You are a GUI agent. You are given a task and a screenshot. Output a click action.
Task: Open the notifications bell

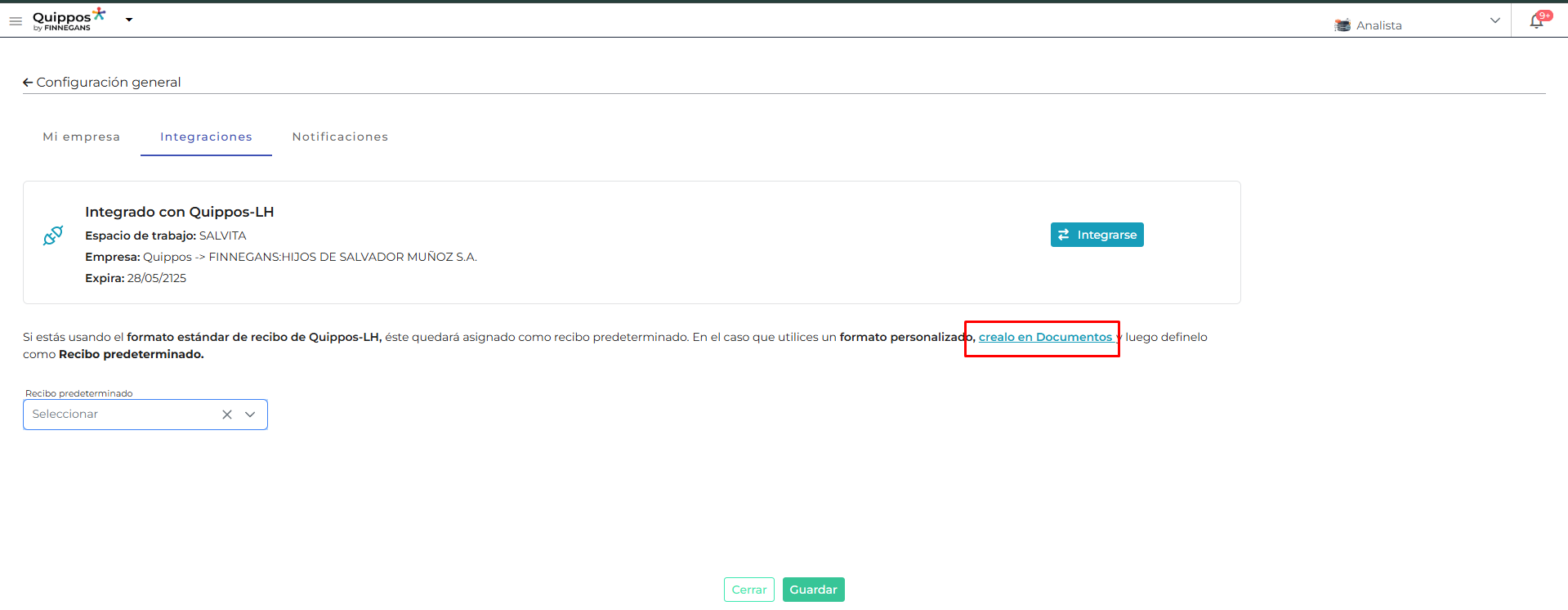tap(1537, 21)
